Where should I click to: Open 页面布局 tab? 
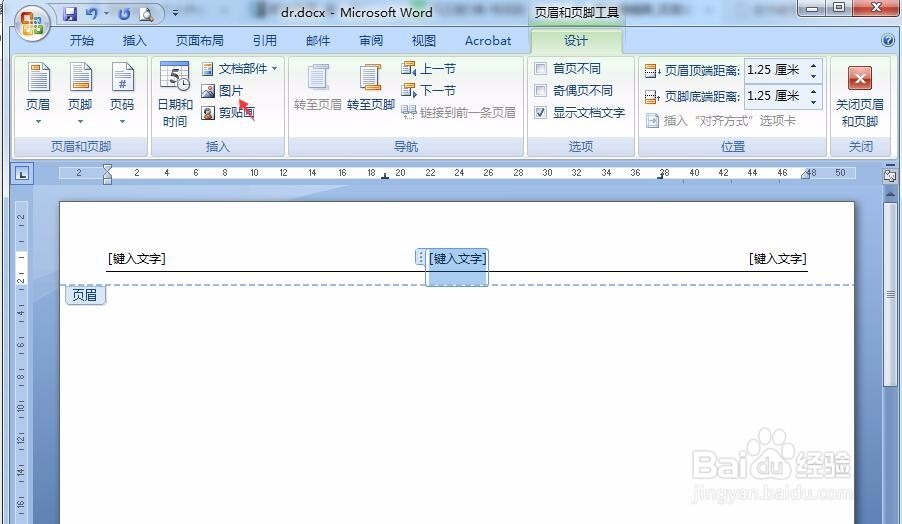pyautogui.click(x=200, y=40)
